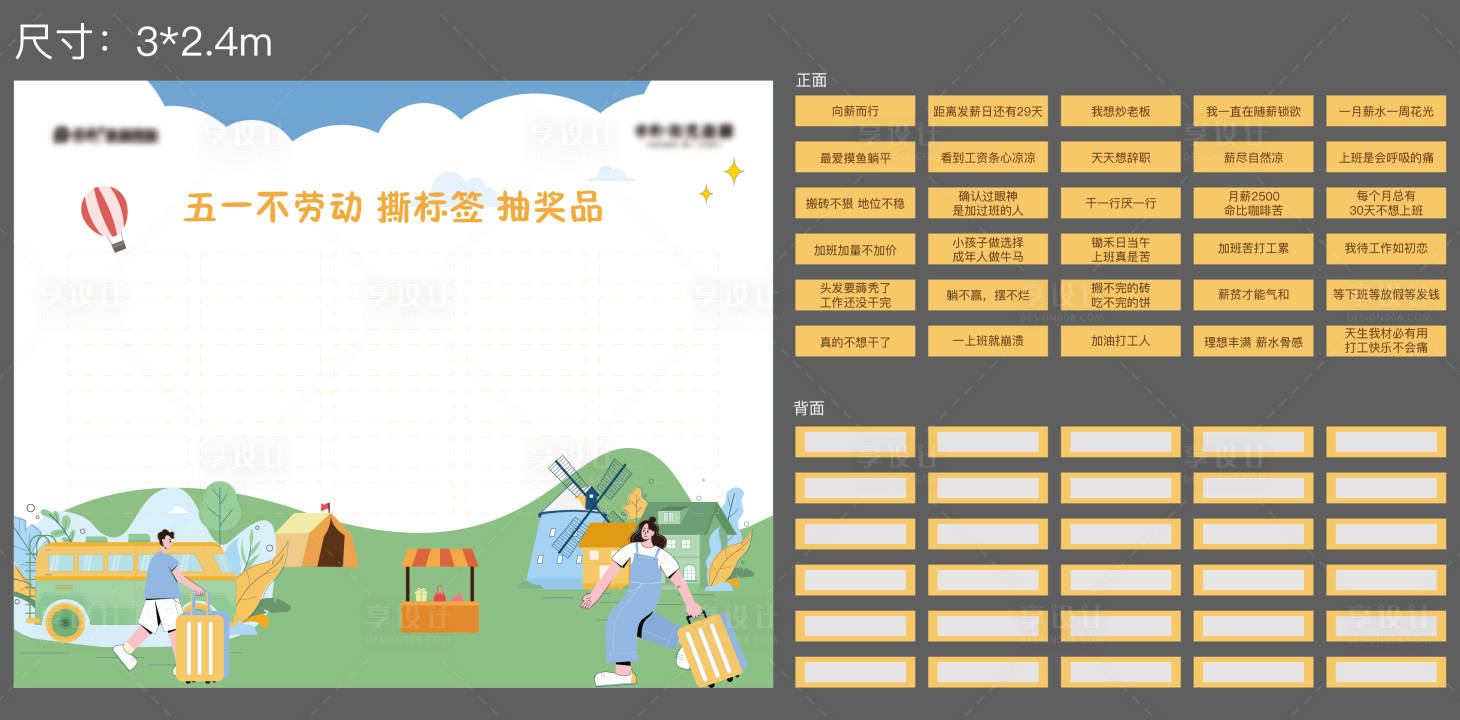Select the 我待工作如初恋 label

(1386, 249)
